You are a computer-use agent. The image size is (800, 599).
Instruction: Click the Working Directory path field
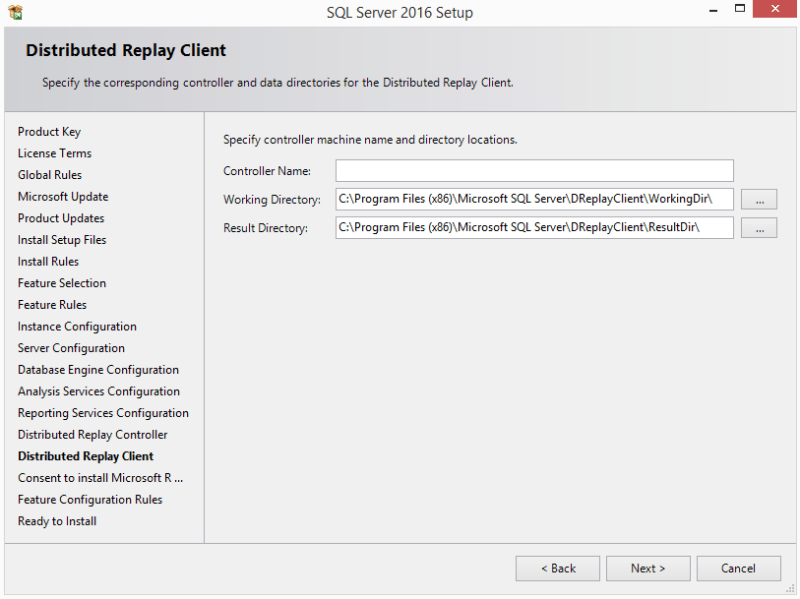click(x=534, y=199)
